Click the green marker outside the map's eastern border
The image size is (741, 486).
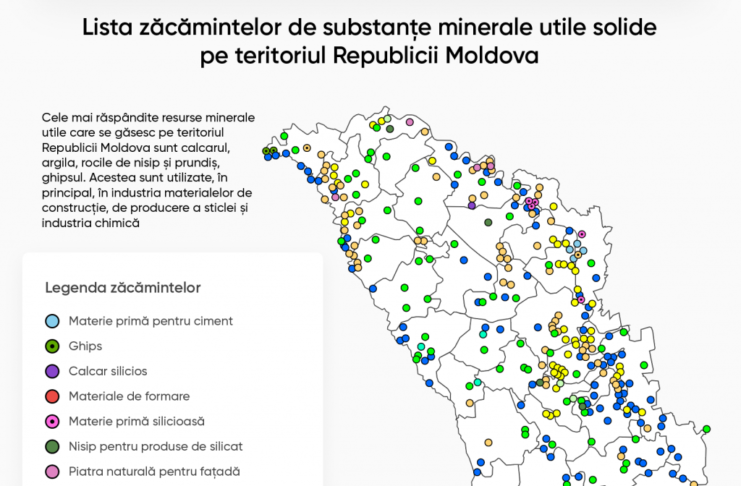click(707, 429)
